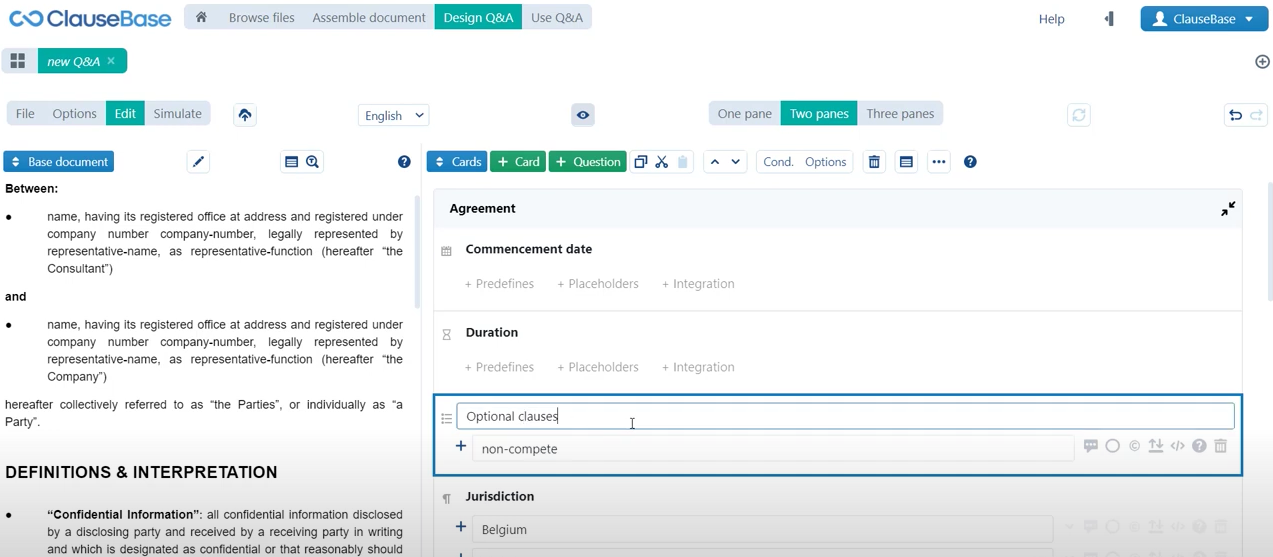Click the trash icon in the cards toolbar
The image size is (1273, 557).
pyautogui.click(x=874, y=162)
